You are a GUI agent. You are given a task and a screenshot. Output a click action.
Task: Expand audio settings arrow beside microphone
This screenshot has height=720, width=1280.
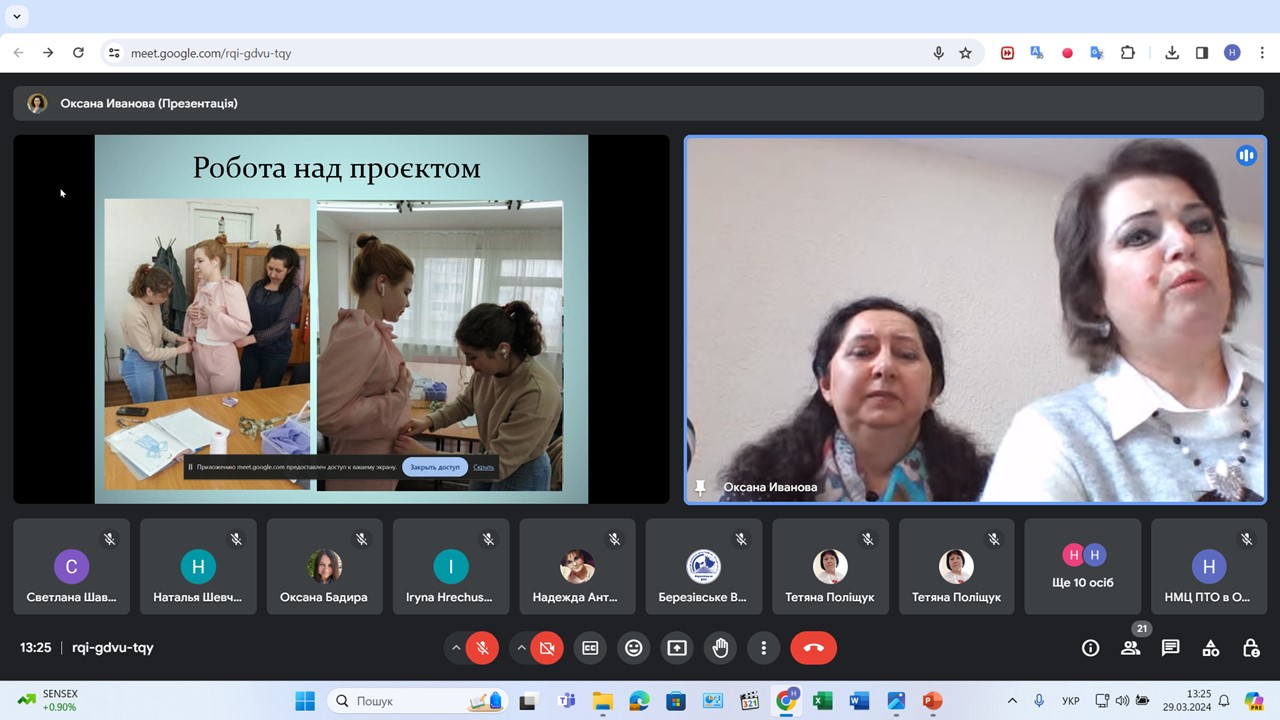(x=456, y=648)
